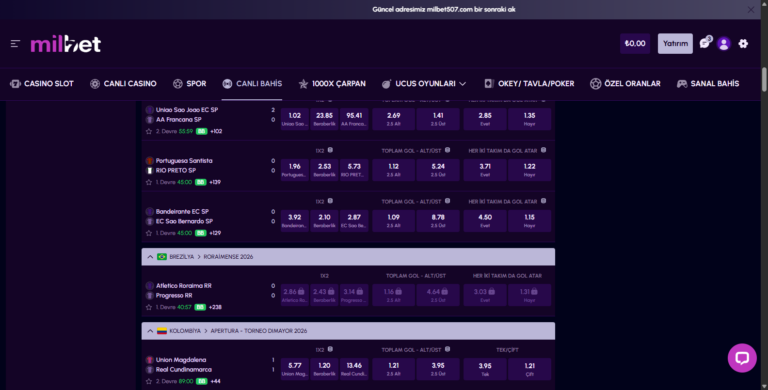Bet 1.41 over 2.5 goals Uniao Sao Joao match
Image resolution: width=768 pixels, height=390 pixels.
point(438,119)
